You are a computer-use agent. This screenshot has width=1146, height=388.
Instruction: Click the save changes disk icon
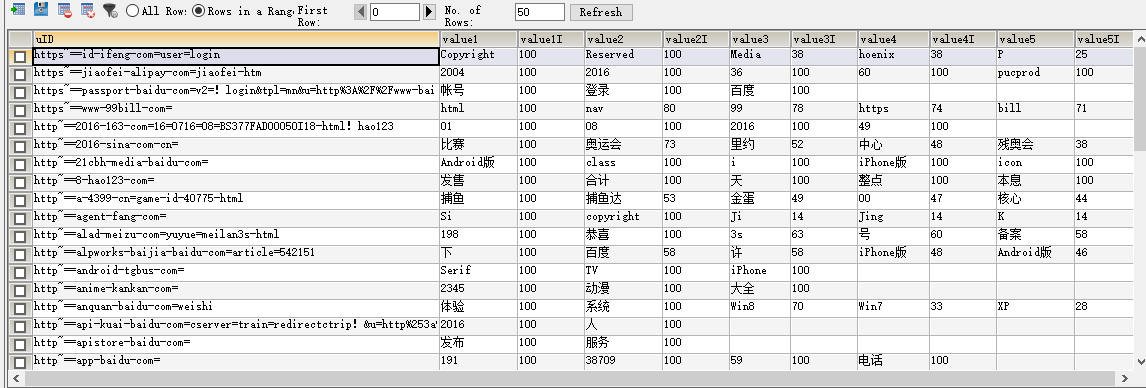pyautogui.click(x=42, y=10)
